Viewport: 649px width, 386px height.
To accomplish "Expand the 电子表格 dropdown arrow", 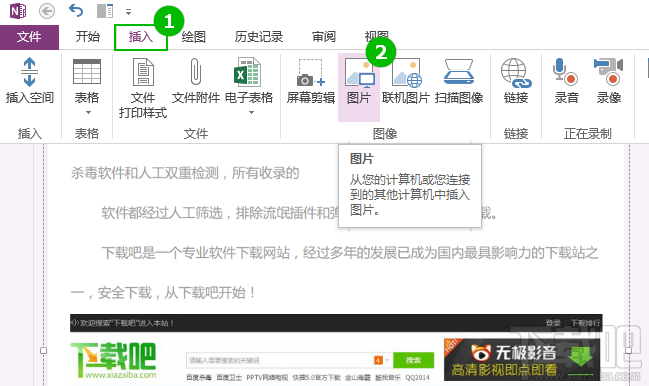I will 251,113.
